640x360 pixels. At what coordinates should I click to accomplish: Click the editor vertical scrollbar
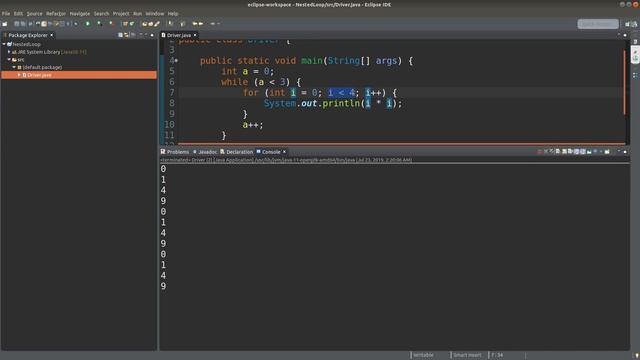[624, 82]
